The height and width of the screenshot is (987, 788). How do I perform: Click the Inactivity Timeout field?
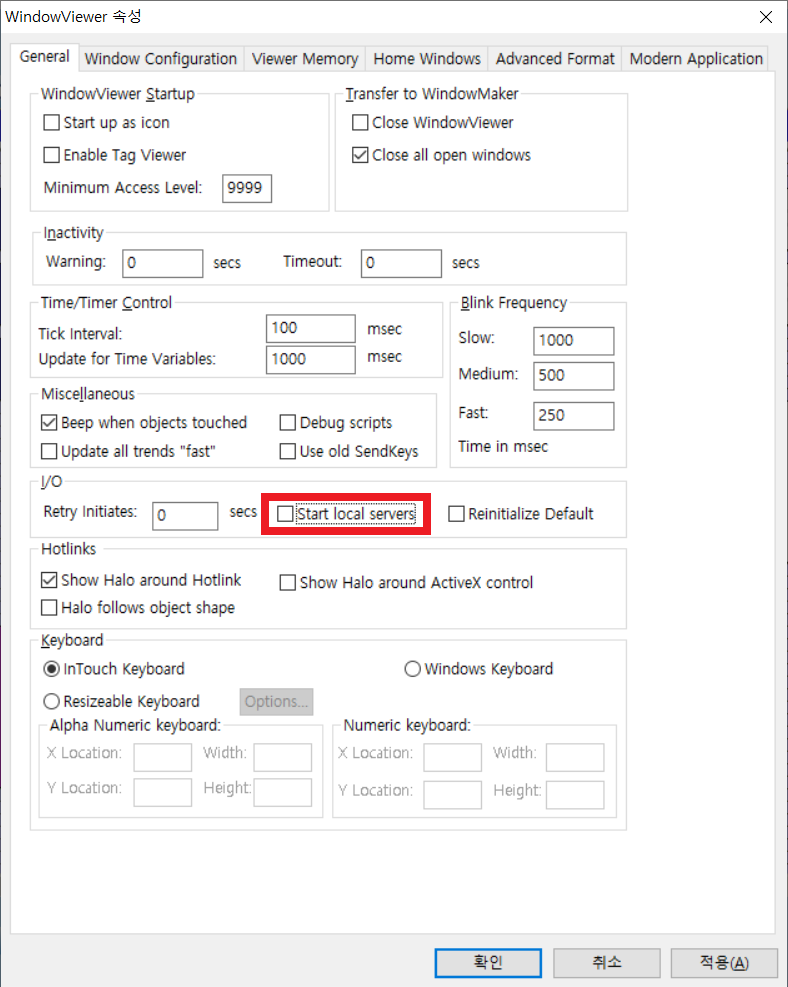402,263
